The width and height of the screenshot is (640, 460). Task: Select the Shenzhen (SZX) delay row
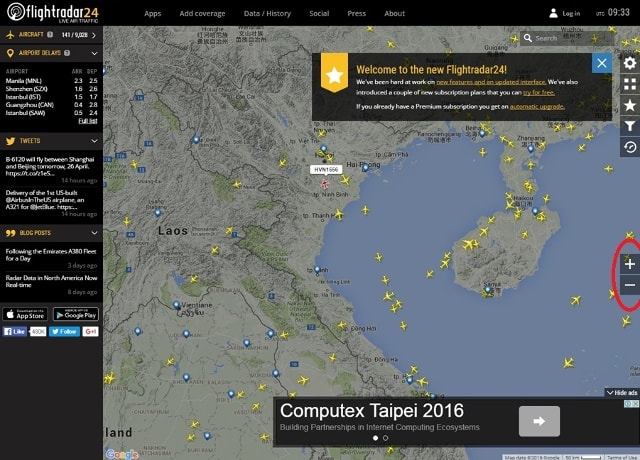[x=51, y=89]
